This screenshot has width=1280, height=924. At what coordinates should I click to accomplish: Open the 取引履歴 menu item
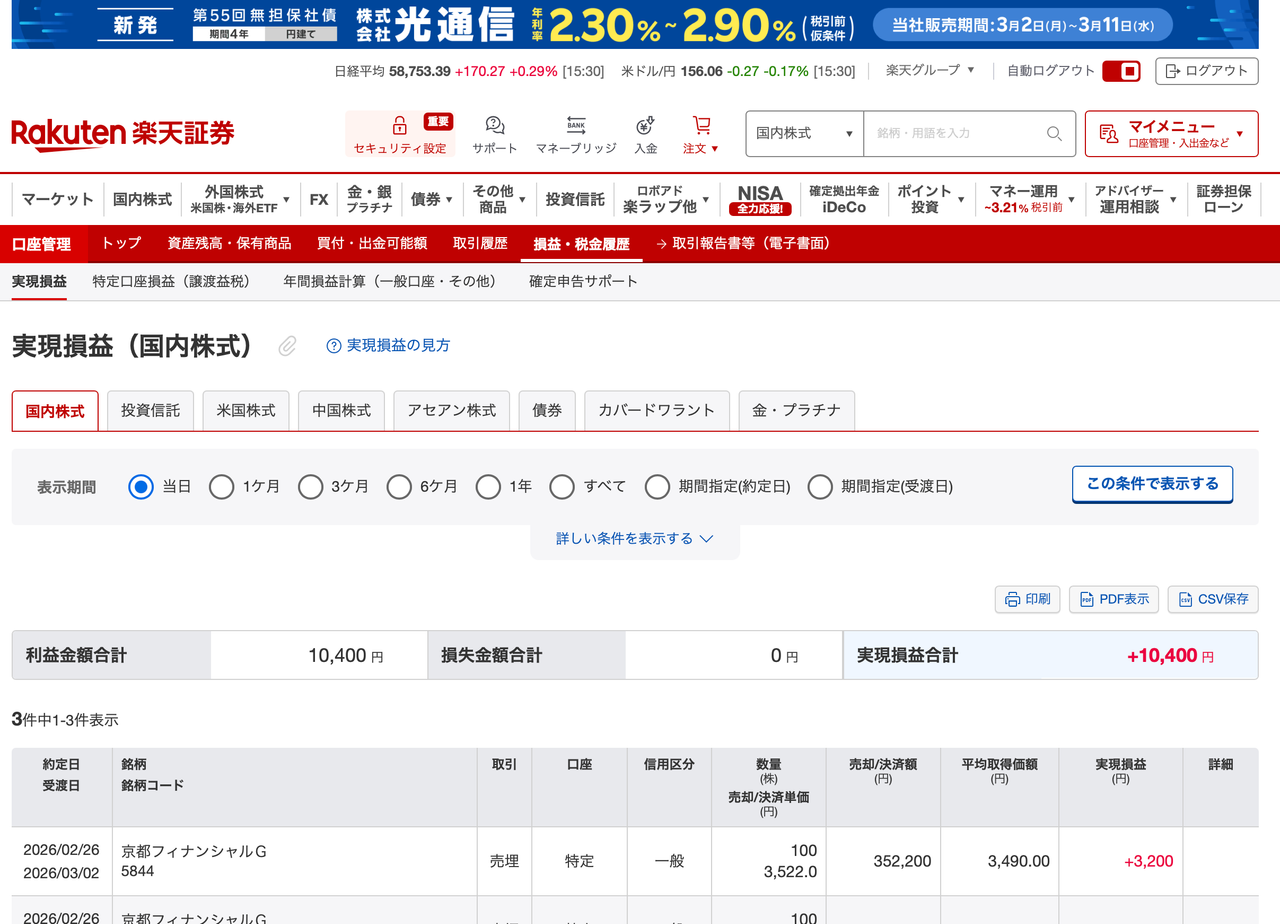(479, 243)
